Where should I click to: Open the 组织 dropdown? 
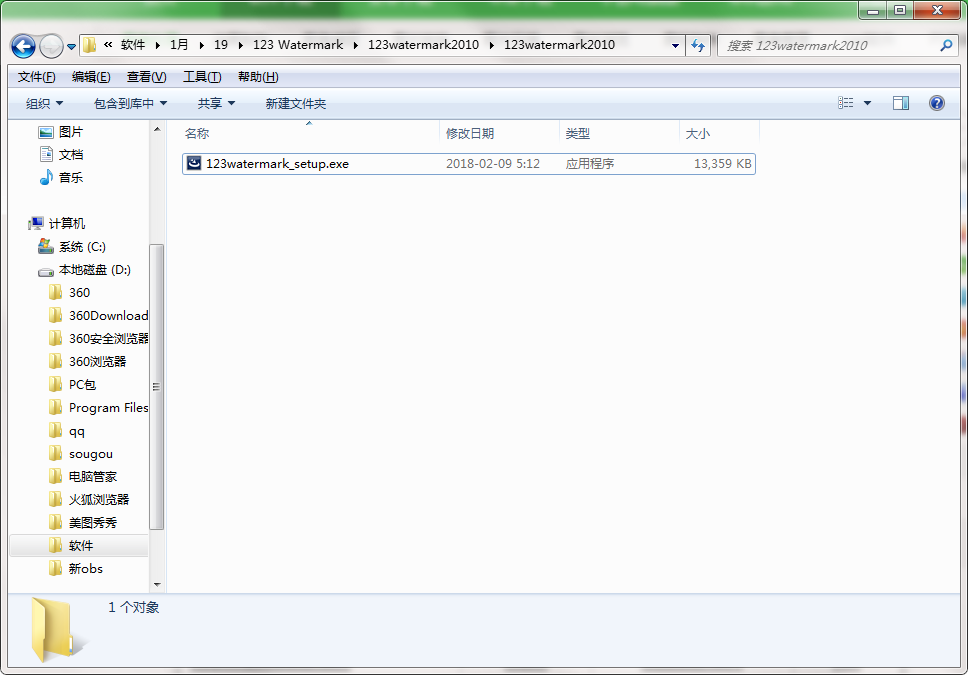[x=44, y=103]
